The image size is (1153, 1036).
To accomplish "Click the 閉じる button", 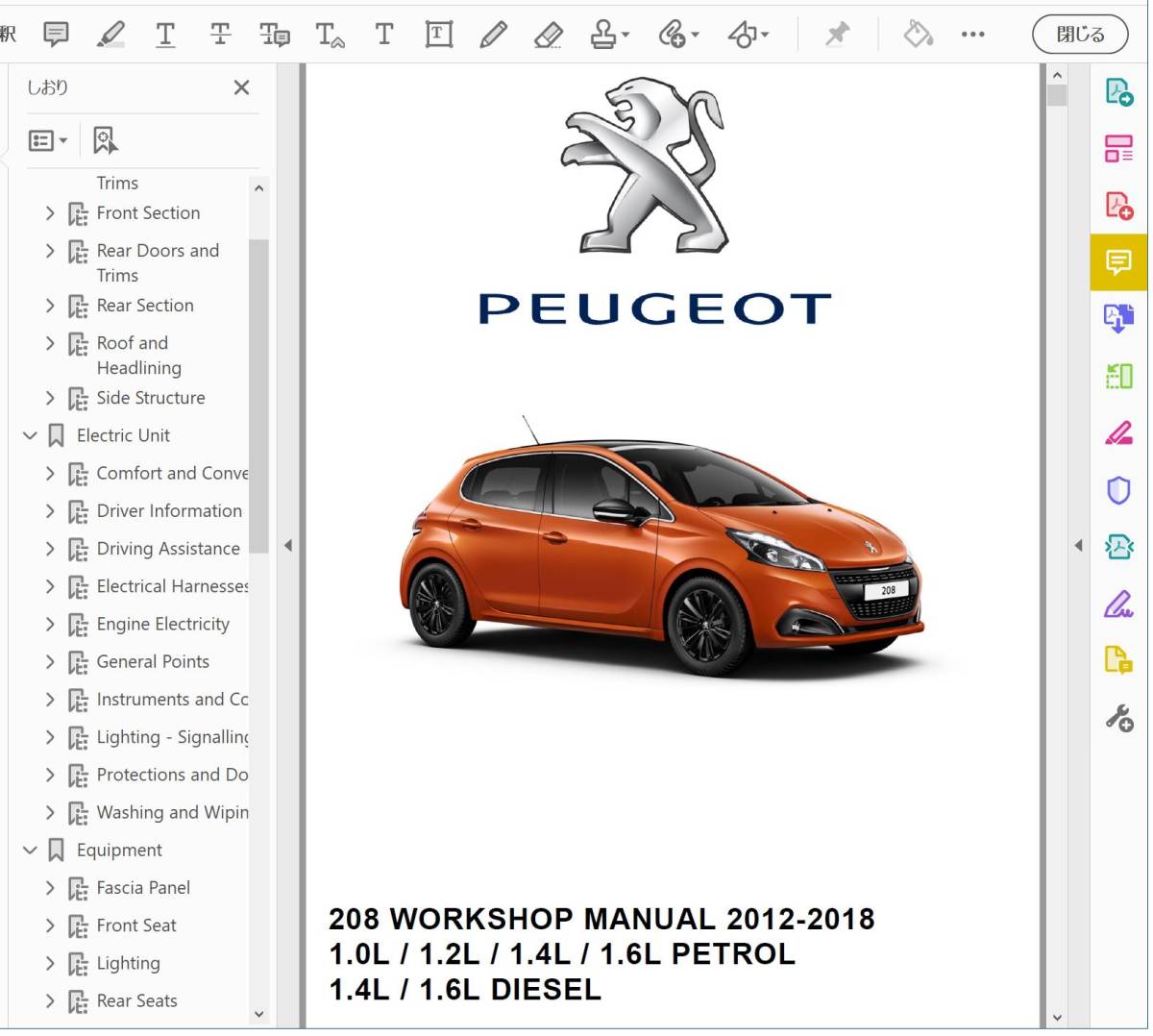I will tap(1081, 35).
